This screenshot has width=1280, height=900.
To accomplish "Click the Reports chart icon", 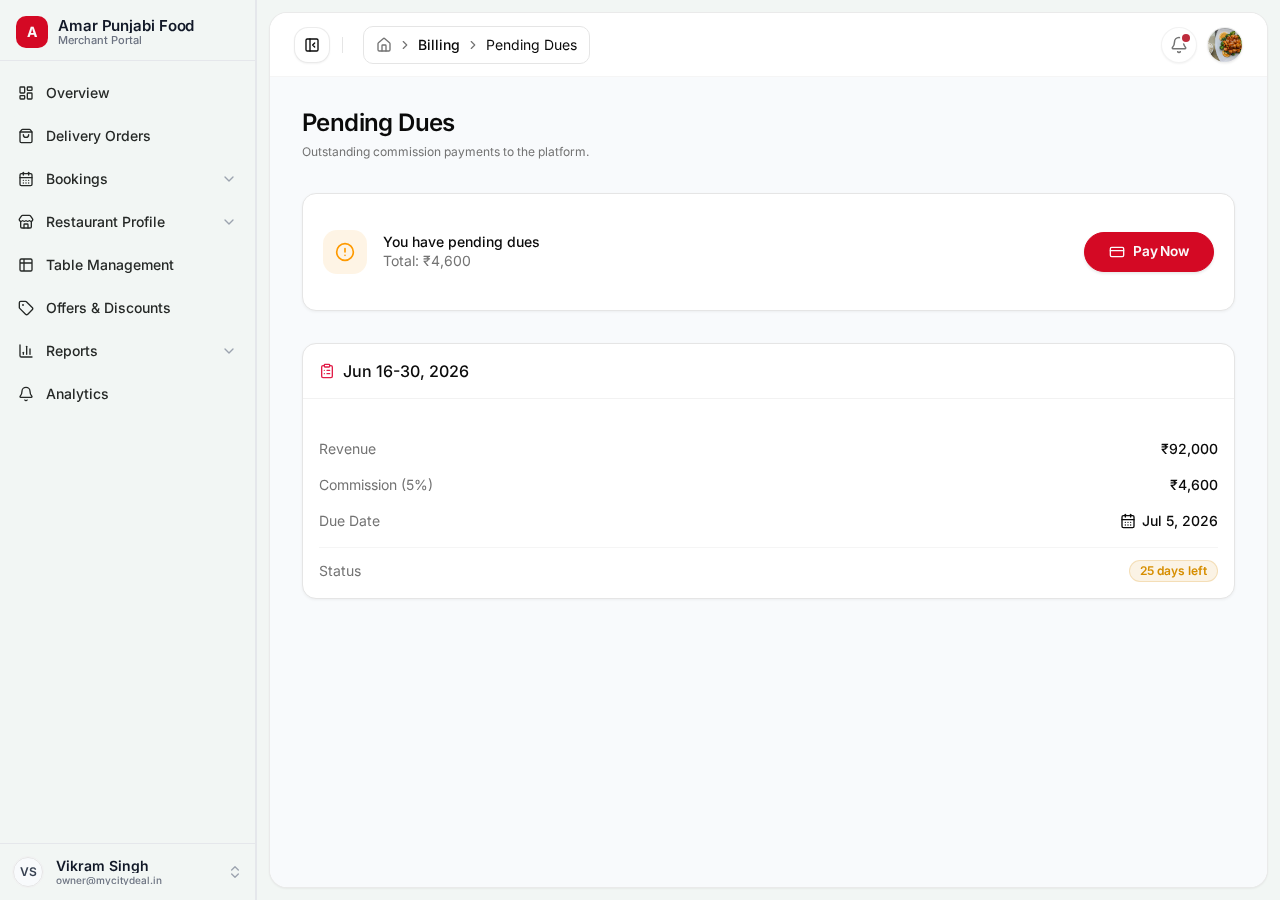I will click(26, 351).
